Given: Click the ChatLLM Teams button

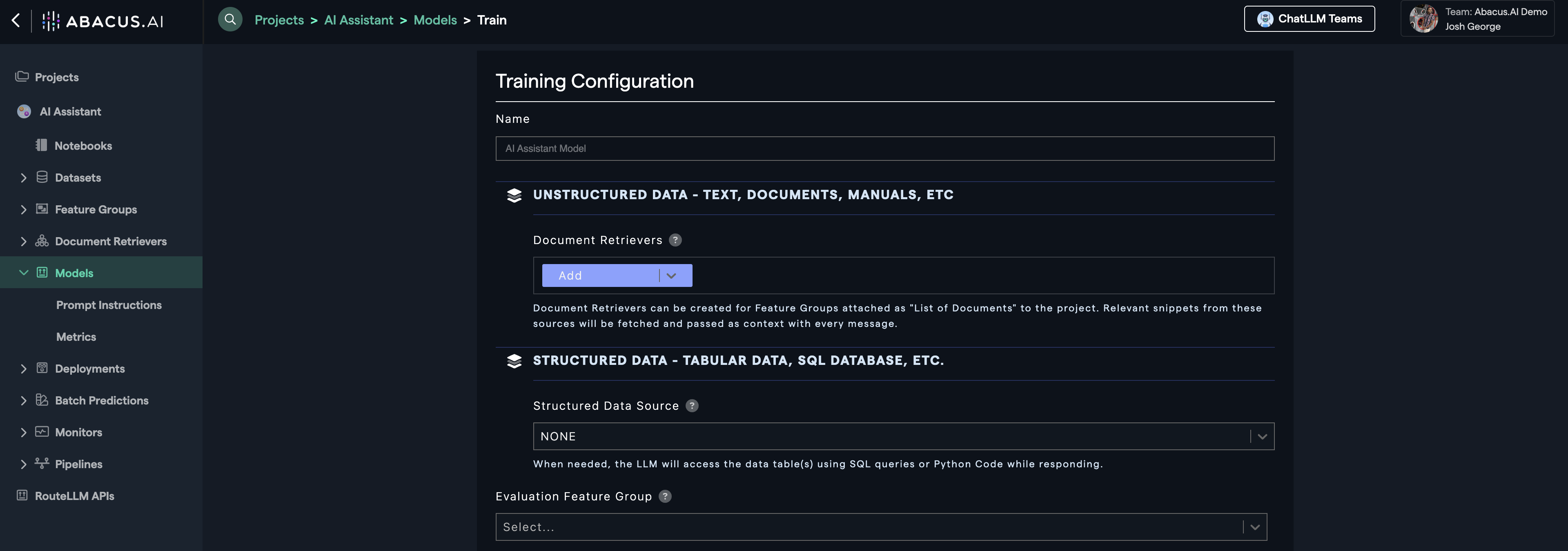Looking at the screenshot, I should tap(1309, 19).
